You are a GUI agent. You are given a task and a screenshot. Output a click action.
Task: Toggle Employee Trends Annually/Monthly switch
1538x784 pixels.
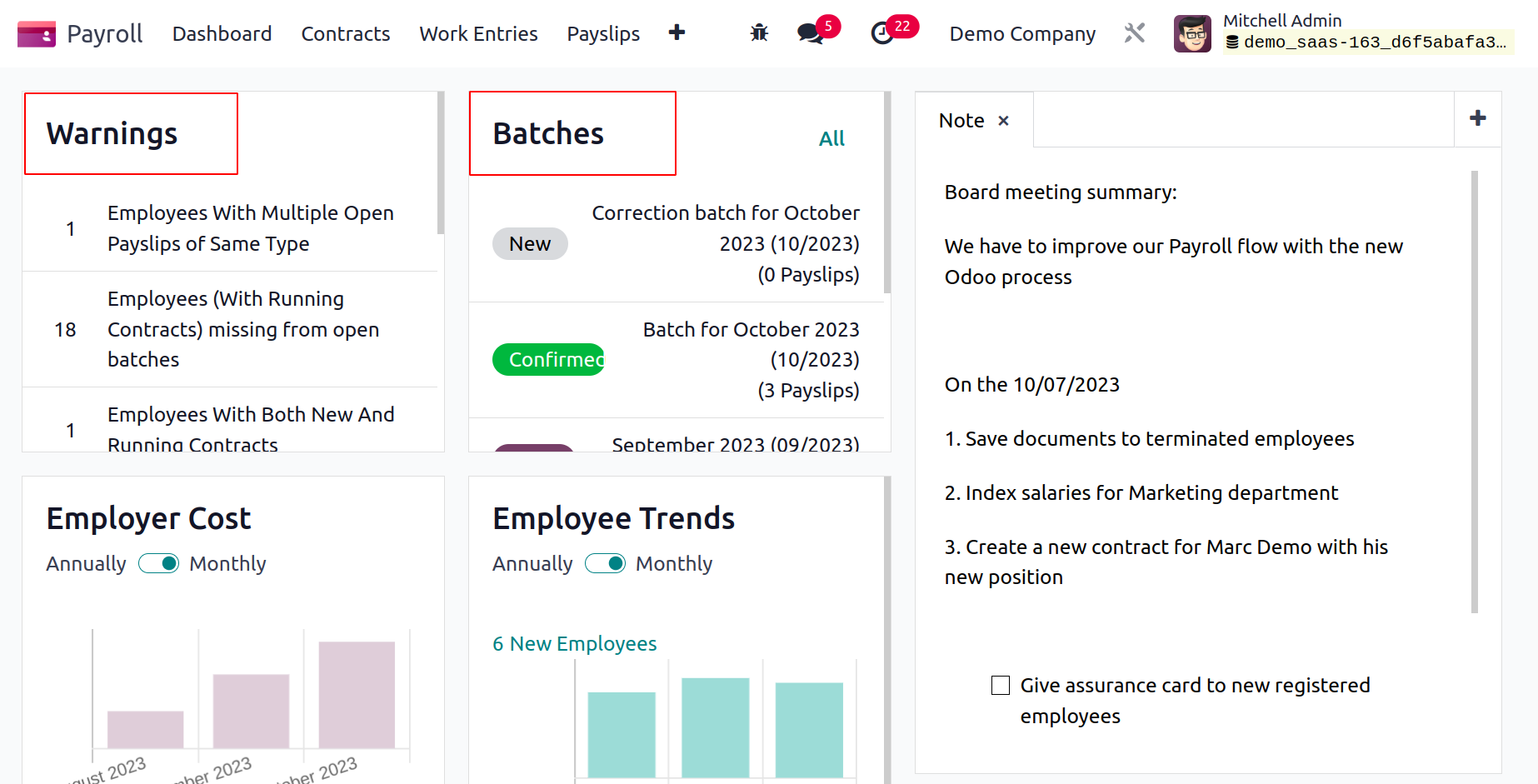point(605,564)
